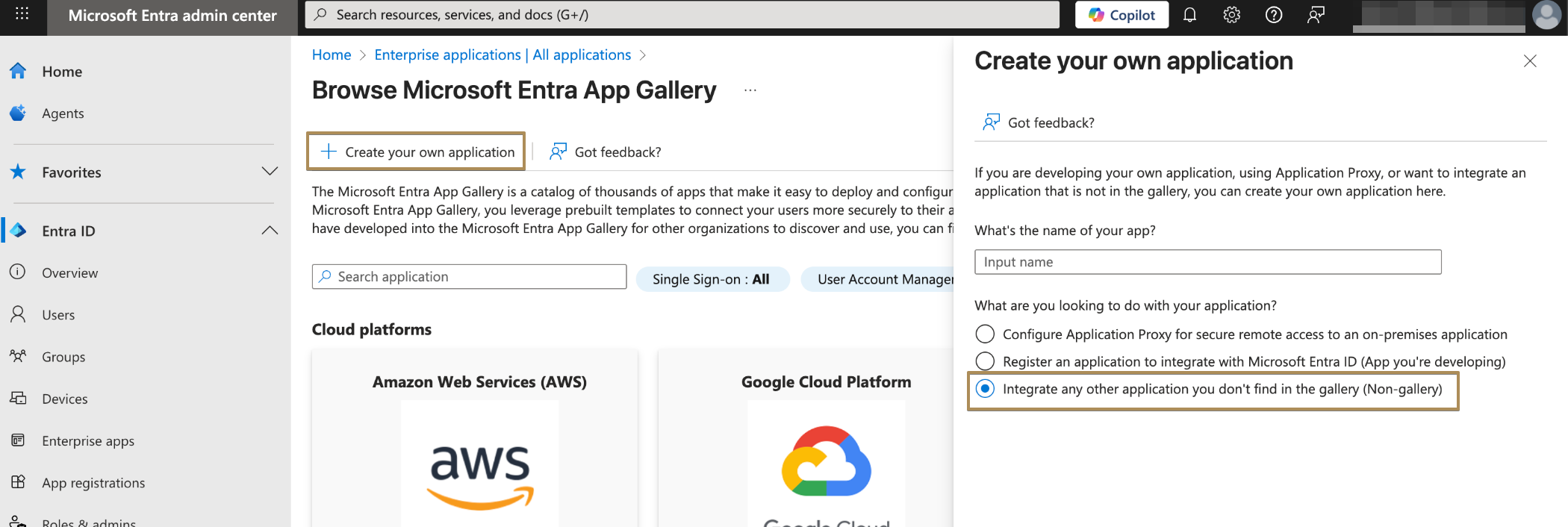Open the ellipsis menu beside page title
Screen dimensions: 1568x527
tap(750, 90)
